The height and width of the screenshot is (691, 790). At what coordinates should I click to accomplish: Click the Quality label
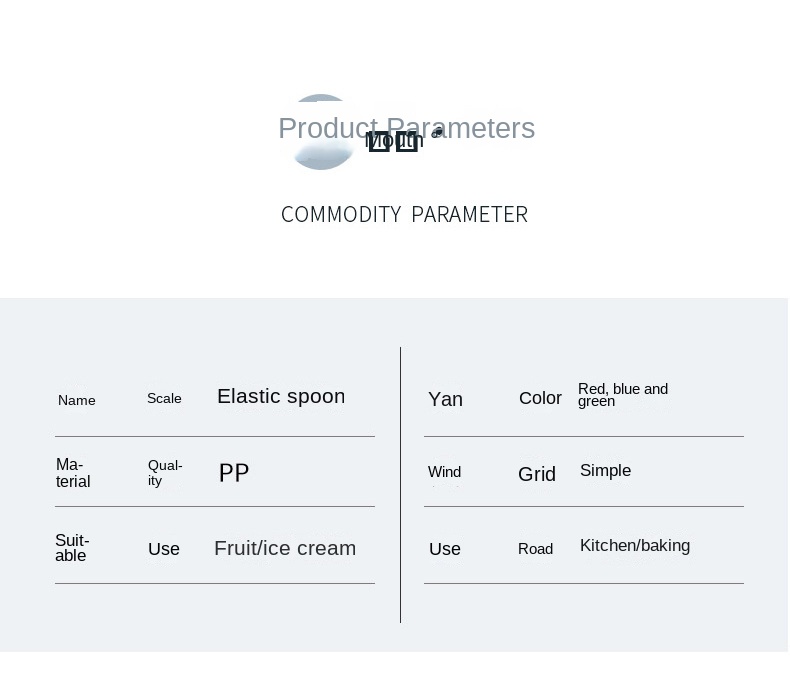[x=165, y=473]
